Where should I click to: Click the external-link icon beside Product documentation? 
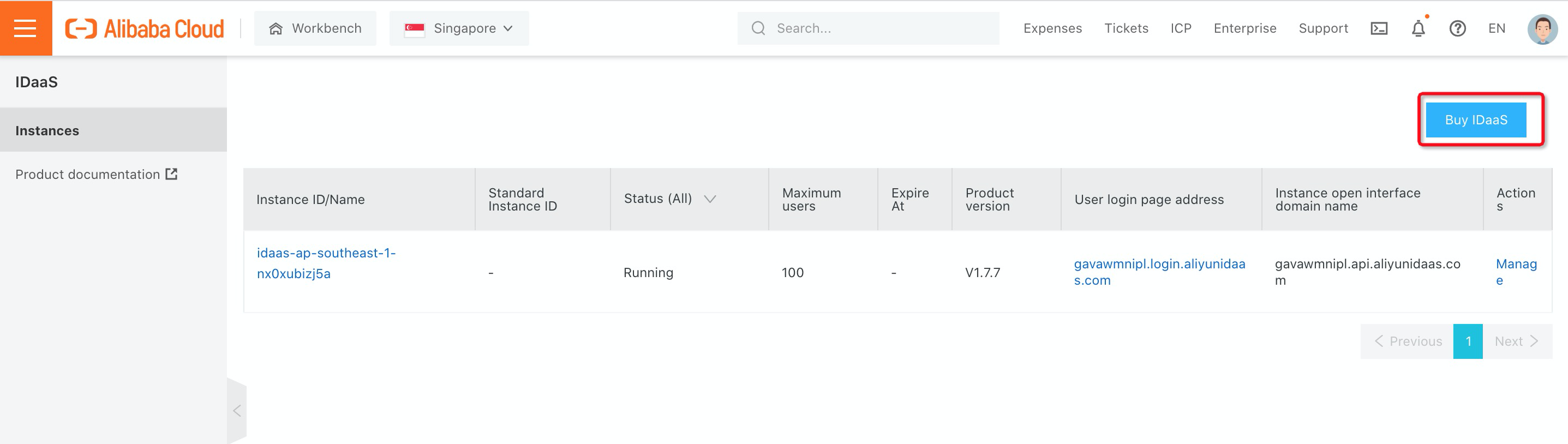172,174
